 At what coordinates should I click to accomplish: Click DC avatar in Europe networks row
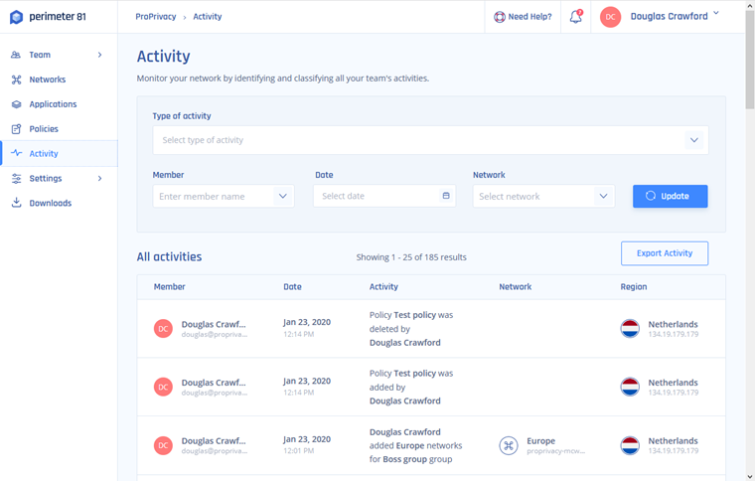[x=163, y=445]
